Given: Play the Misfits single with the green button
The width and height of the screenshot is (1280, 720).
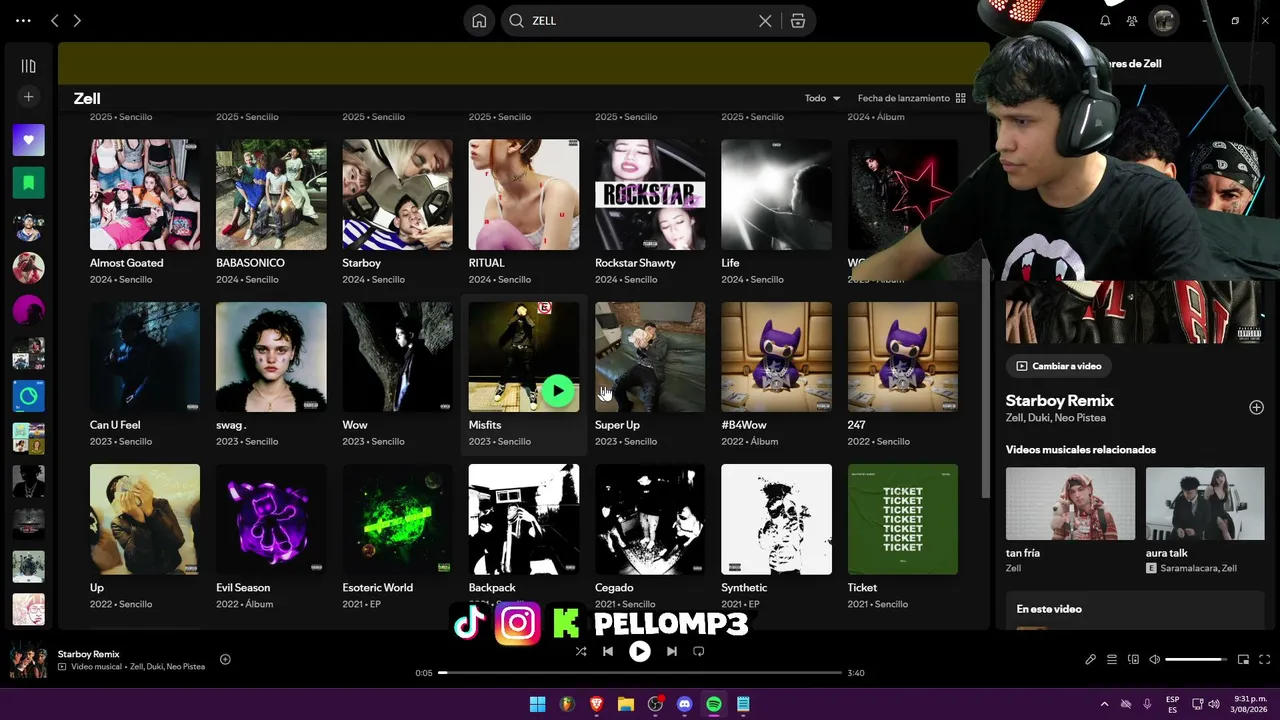Looking at the screenshot, I should click(558, 391).
